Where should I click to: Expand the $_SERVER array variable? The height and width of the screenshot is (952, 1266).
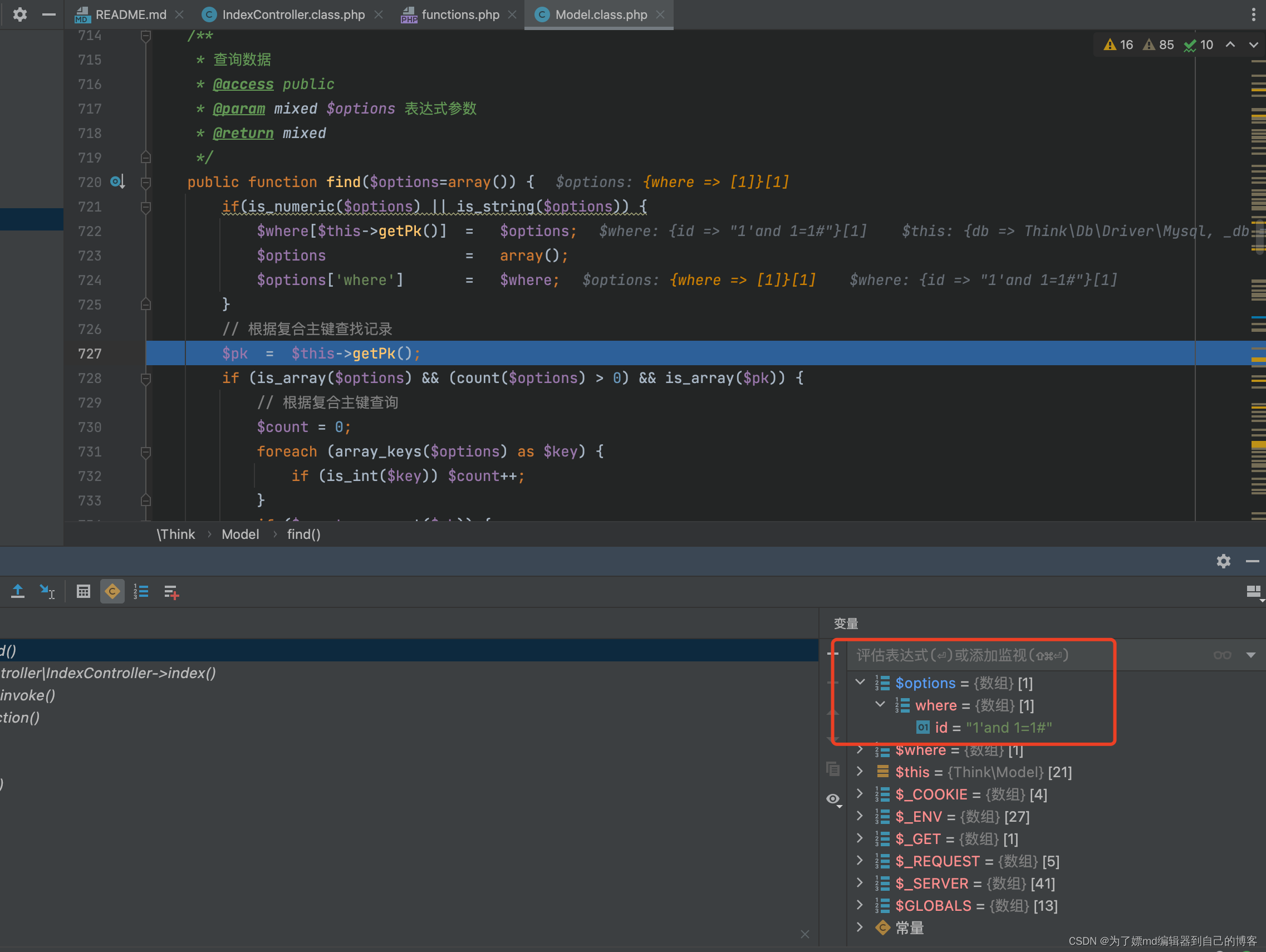tap(860, 884)
